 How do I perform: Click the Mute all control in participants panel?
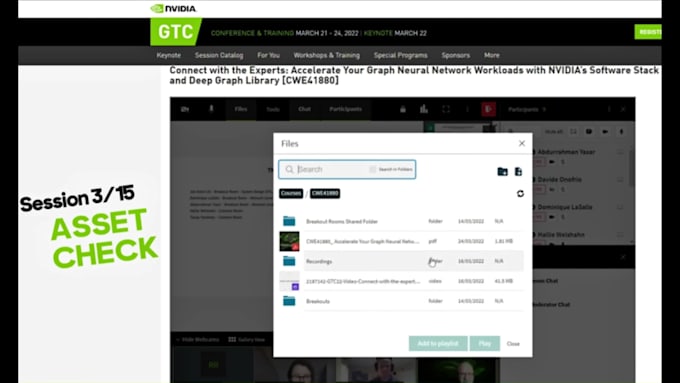[x=554, y=131]
